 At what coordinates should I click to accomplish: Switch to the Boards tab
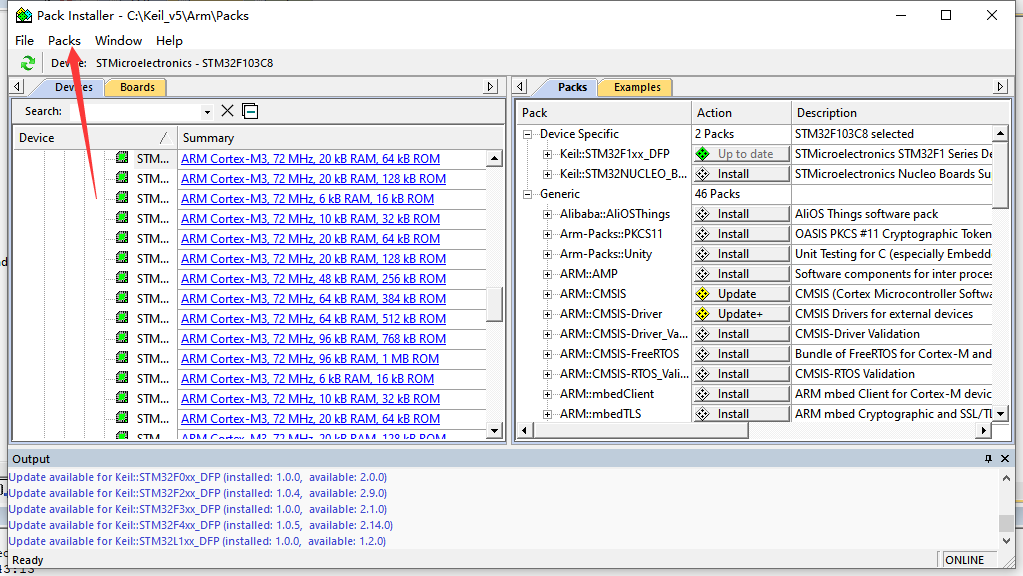(137, 87)
